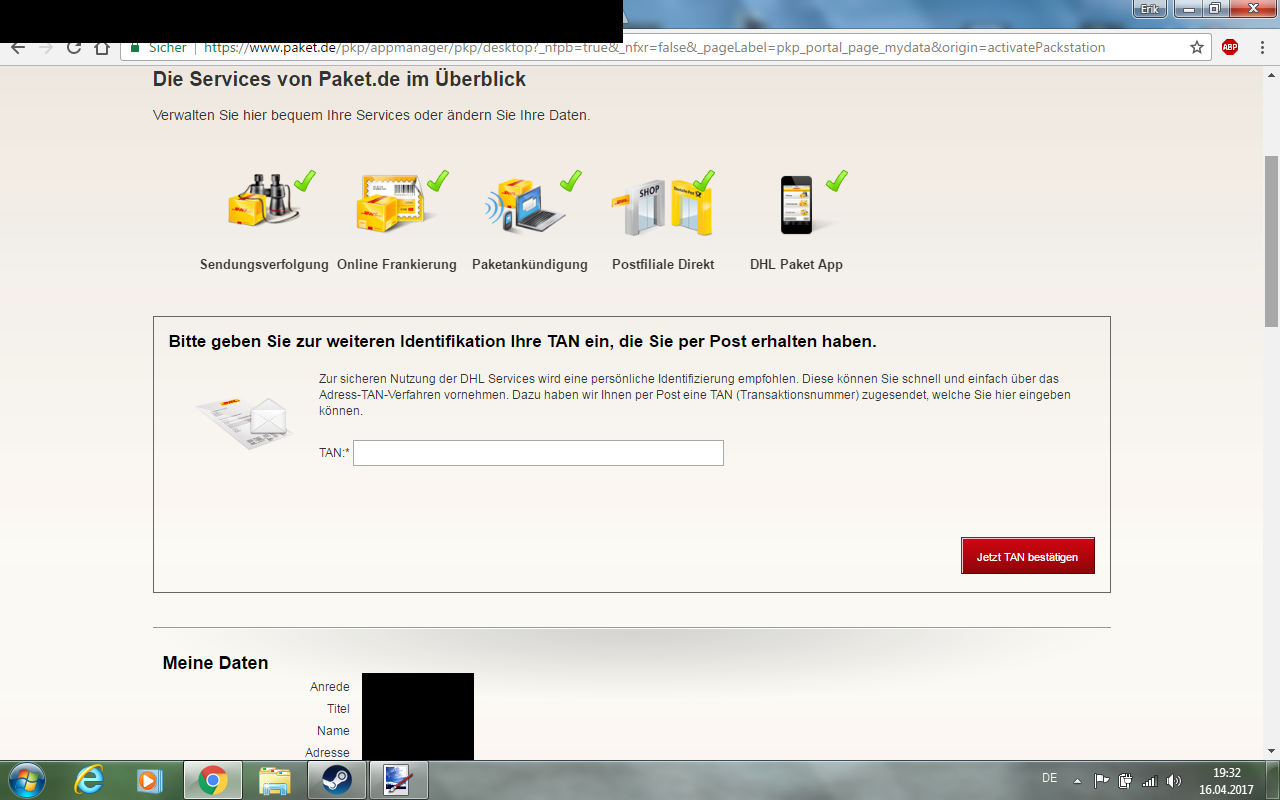Click the DHL Paket App label
The height and width of the screenshot is (800, 1280).
796,265
